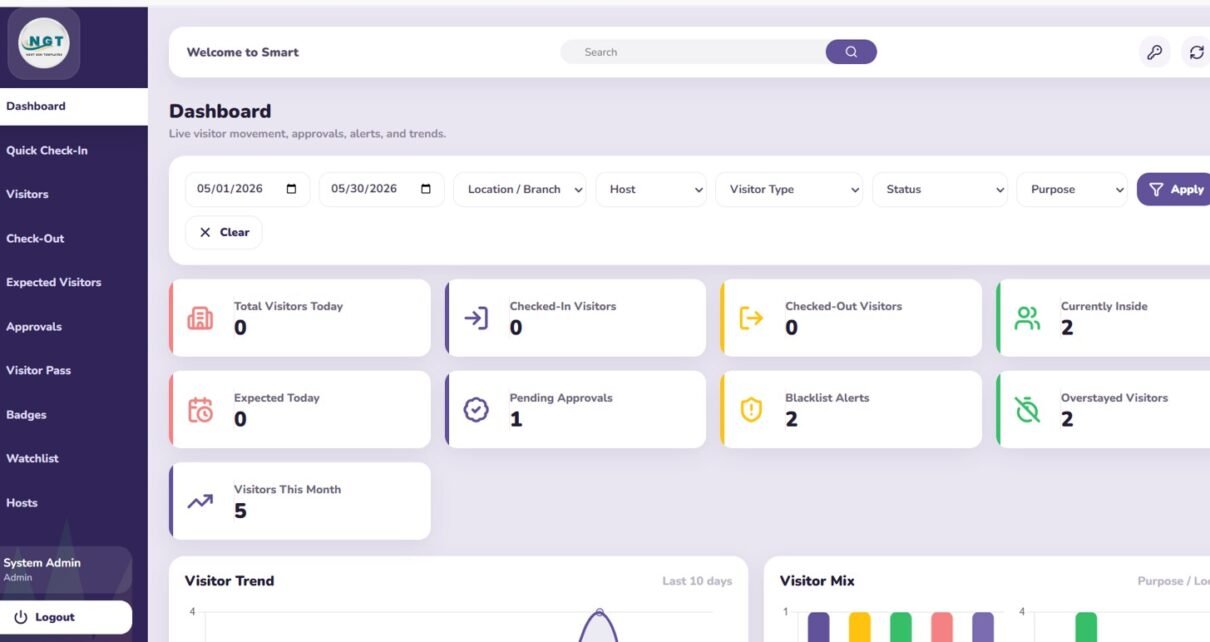Open calendar picker on 05/30/2026 date field
The image size is (1210, 642).
426,189
